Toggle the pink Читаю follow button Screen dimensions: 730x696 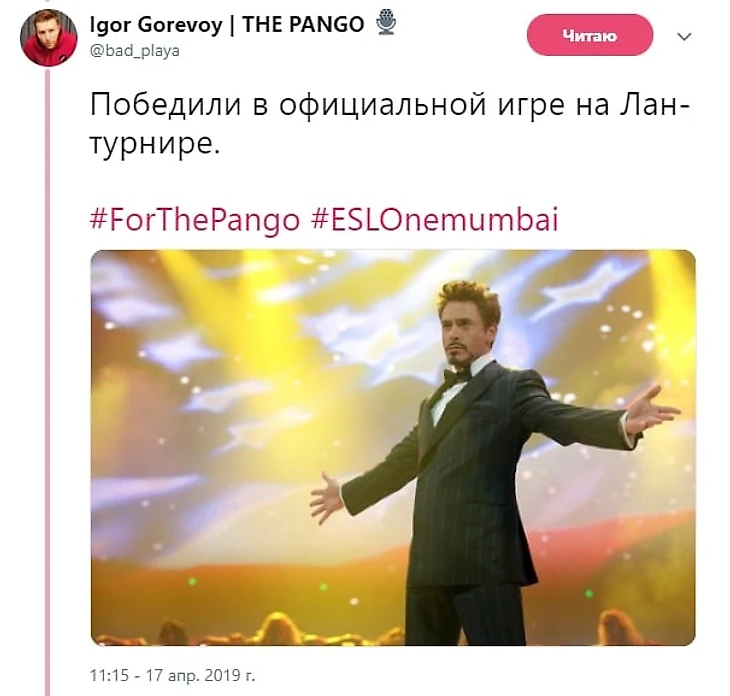pos(590,35)
